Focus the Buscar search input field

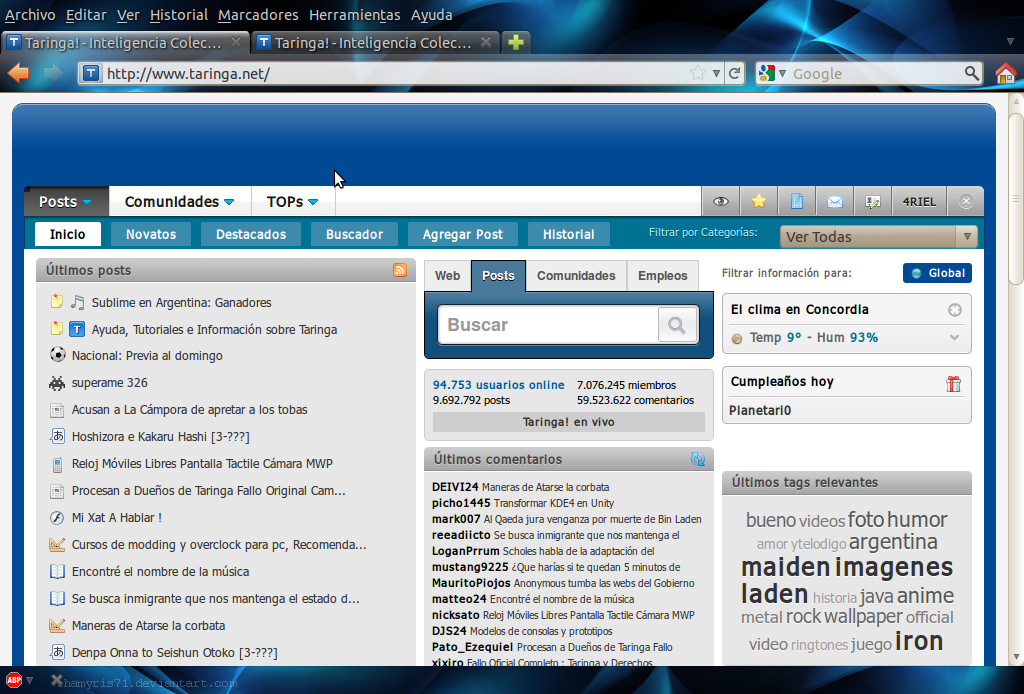tap(549, 324)
